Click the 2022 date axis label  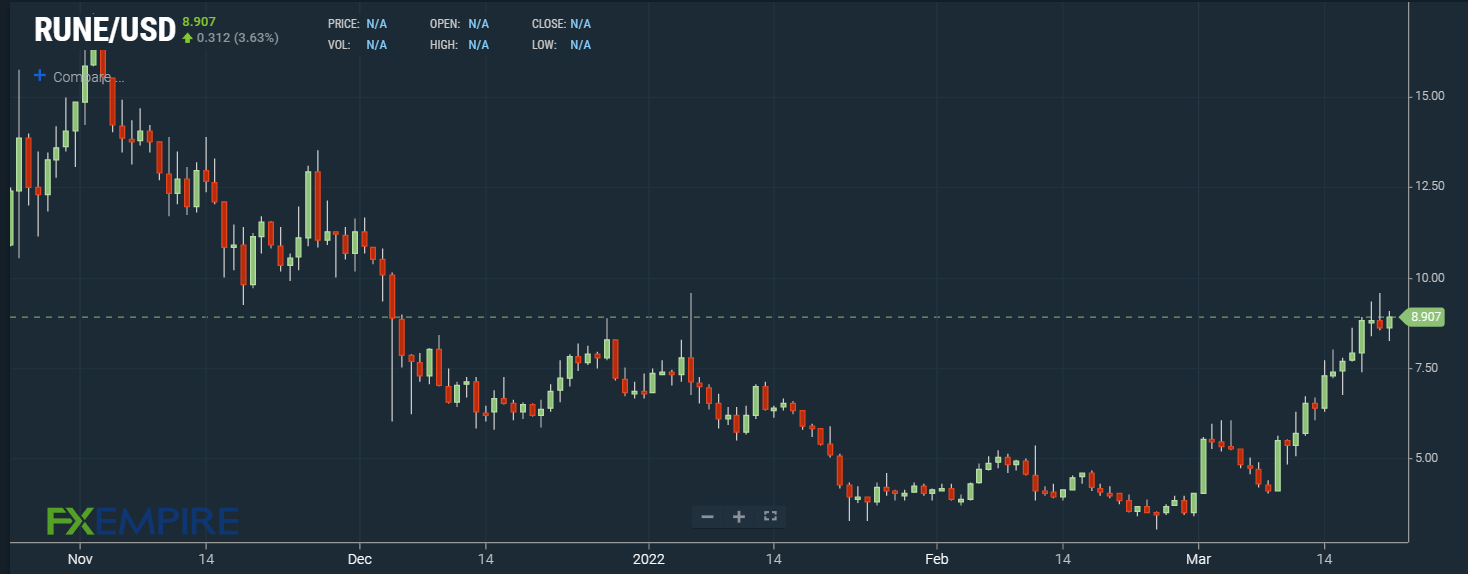[649, 557]
